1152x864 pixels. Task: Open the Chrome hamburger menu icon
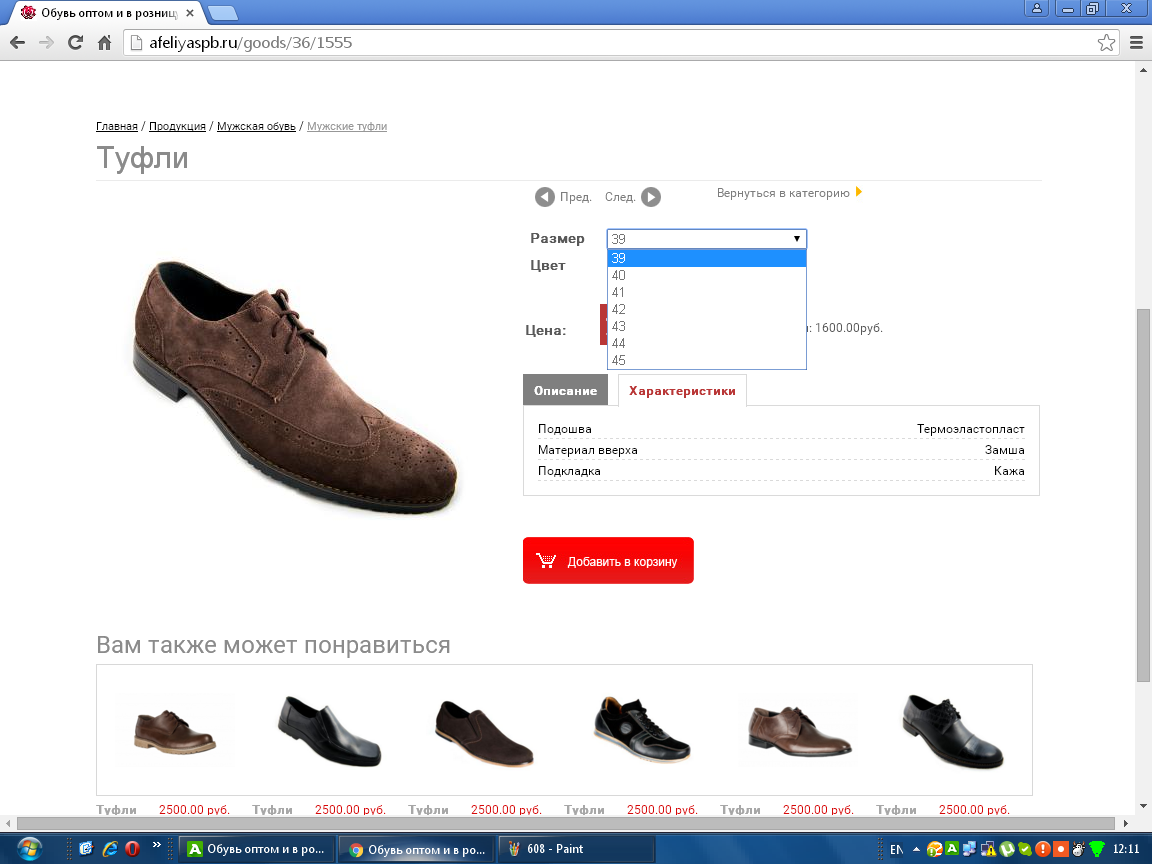point(1136,43)
